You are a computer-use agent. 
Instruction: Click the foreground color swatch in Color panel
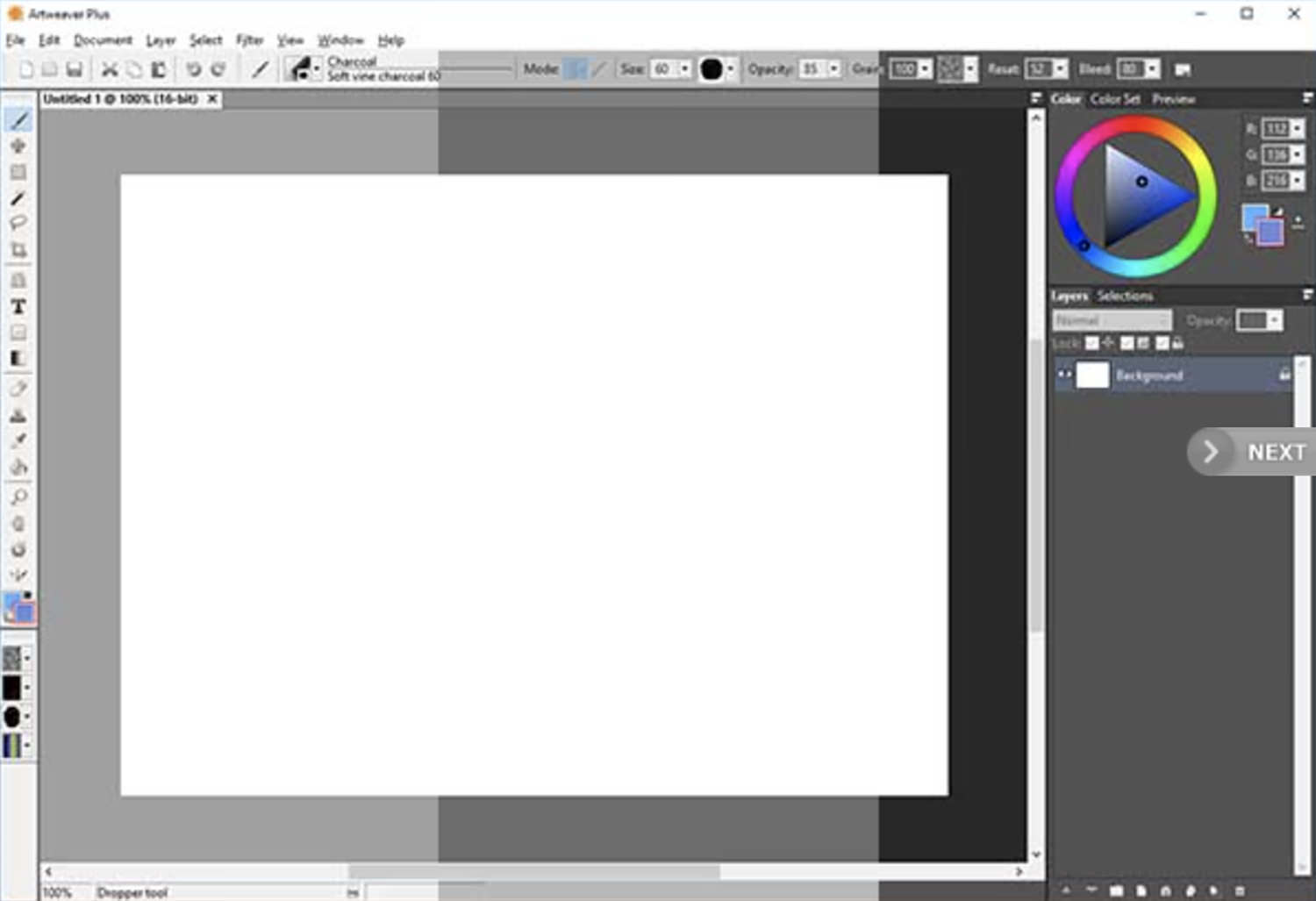pos(1253,216)
